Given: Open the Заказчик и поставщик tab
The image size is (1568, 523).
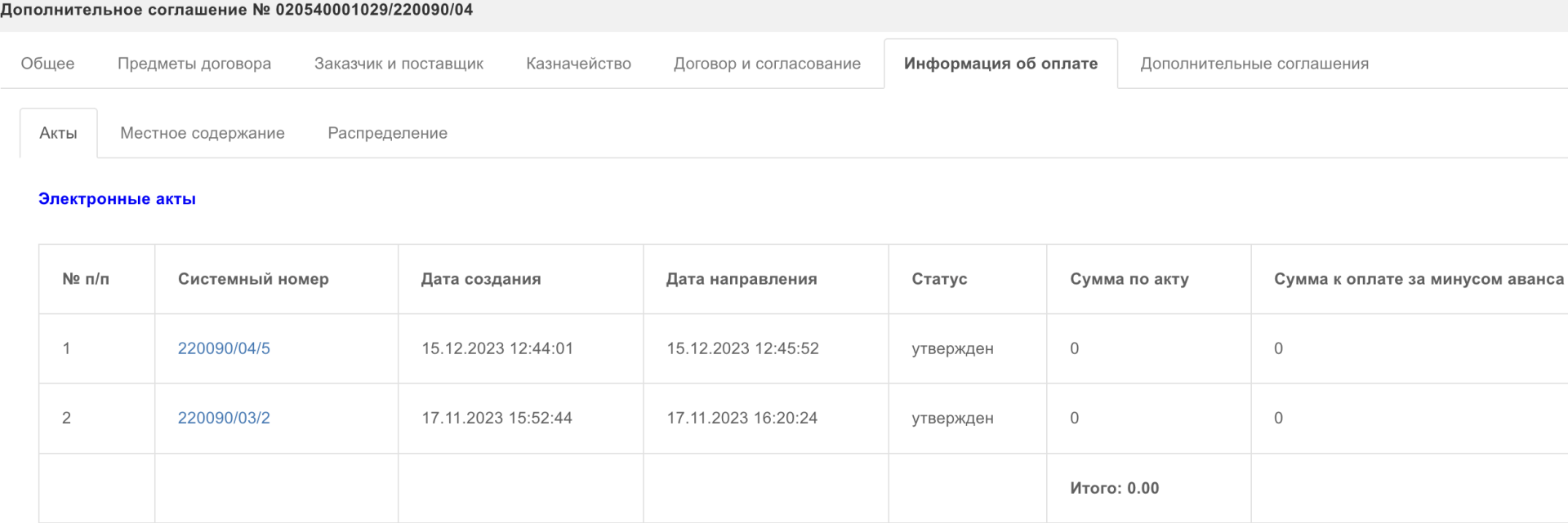Looking at the screenshot, I should 399,64.
